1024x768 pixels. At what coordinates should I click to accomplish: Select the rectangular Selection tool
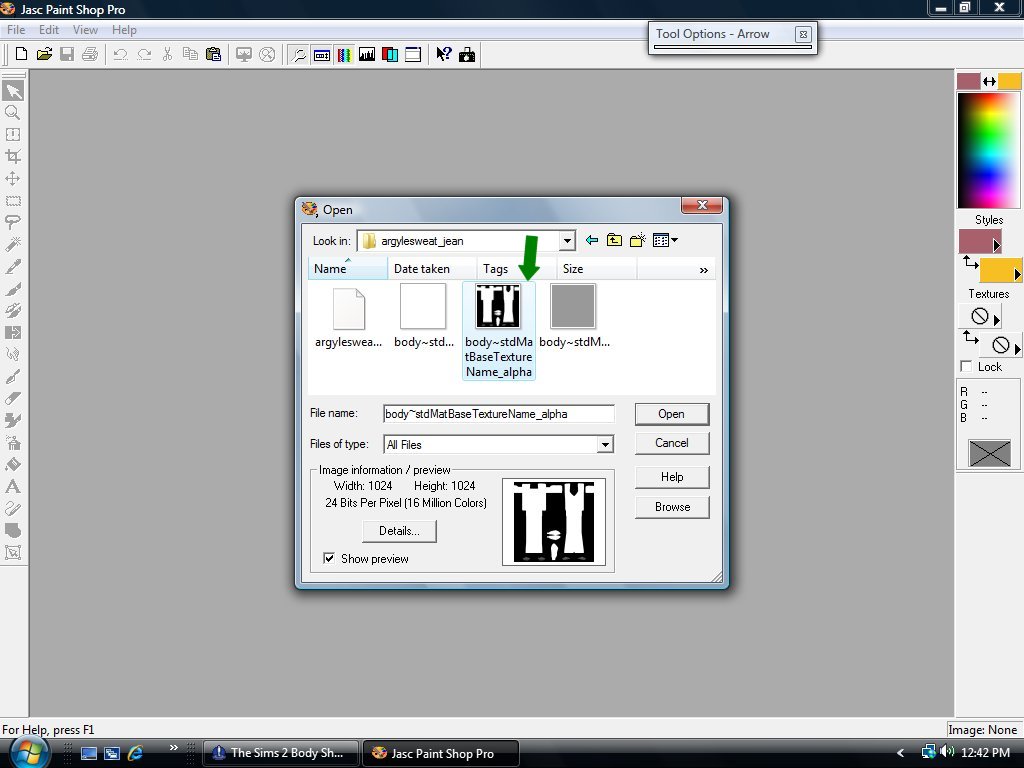[x=13, y=200]
